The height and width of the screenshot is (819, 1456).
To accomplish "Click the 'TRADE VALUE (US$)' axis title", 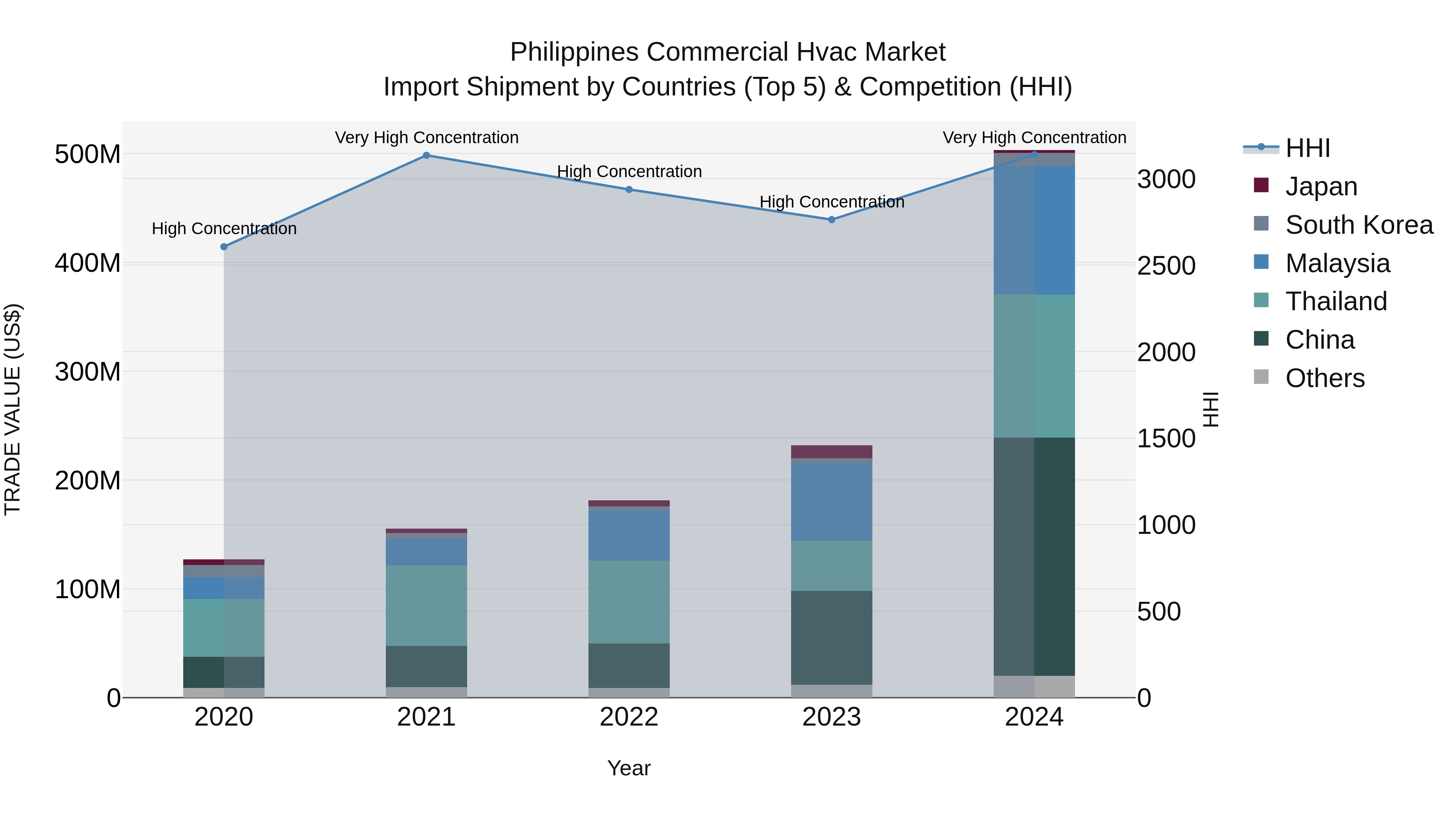I will (x=13, y=409).
